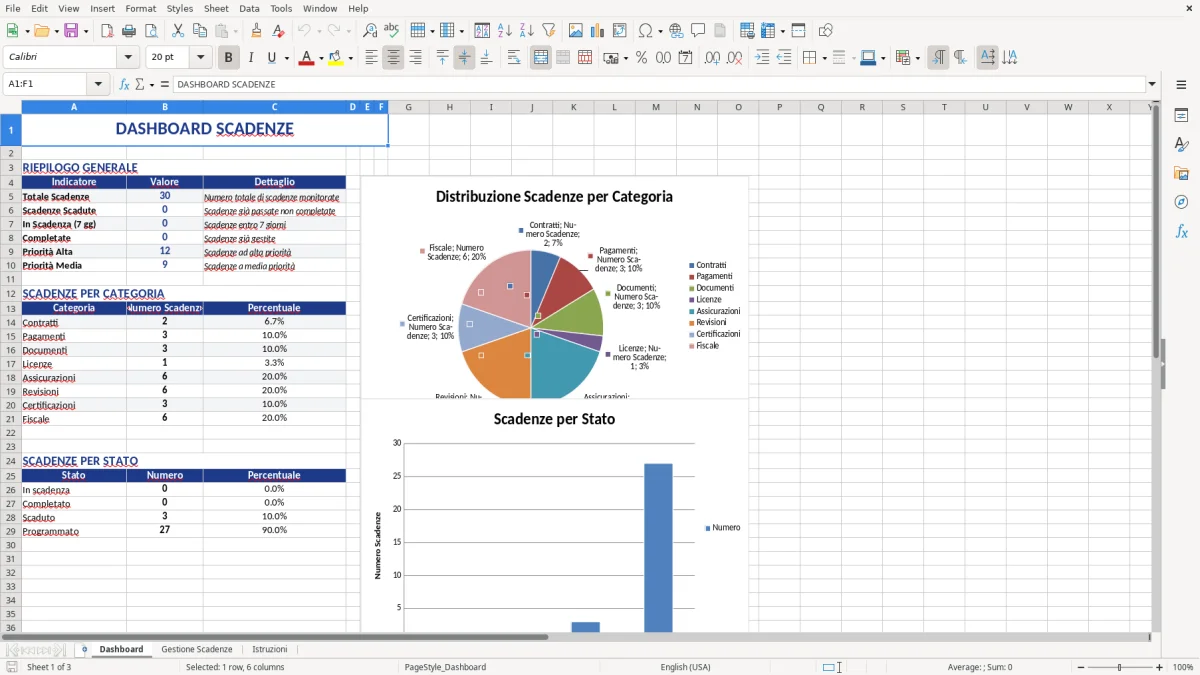This screenshot has width=1200, height=675.
Task: Open the Data menu
Action: pyautogui.click(x=249, y=8)
